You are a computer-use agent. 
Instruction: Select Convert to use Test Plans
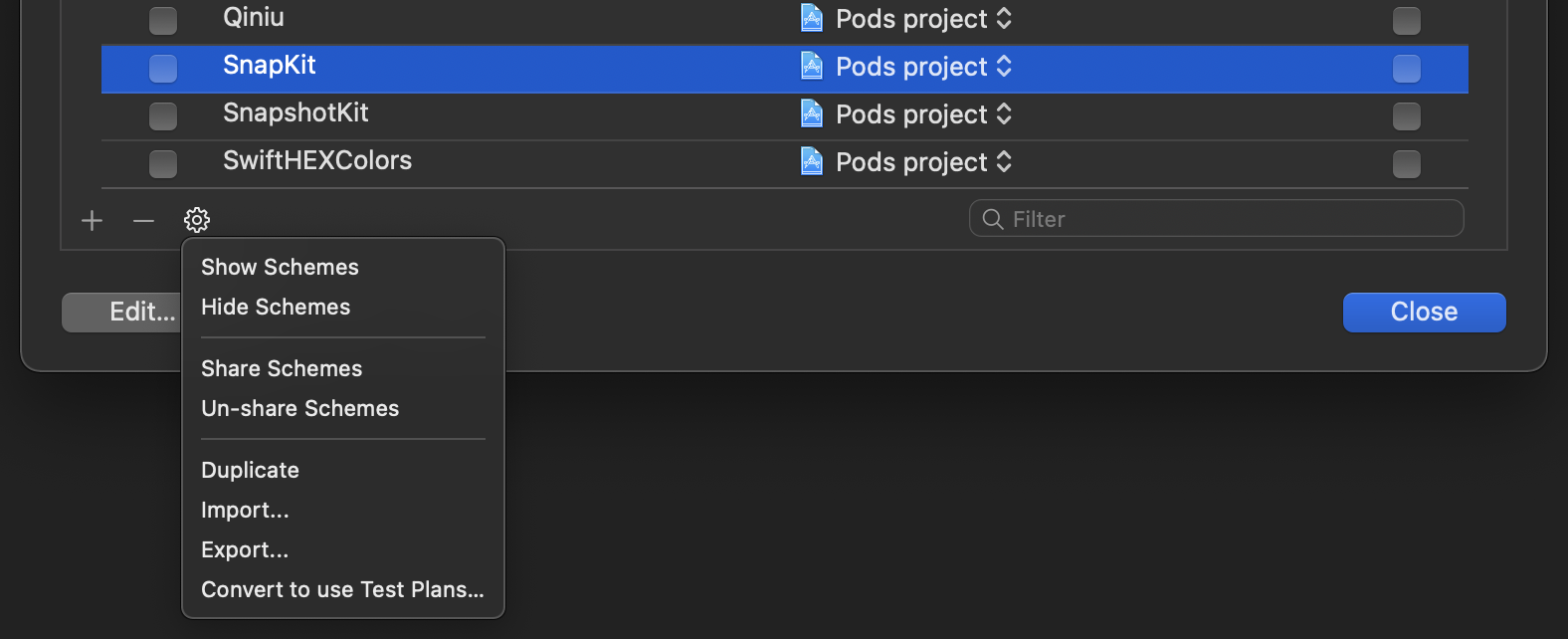tap(342, 589)
